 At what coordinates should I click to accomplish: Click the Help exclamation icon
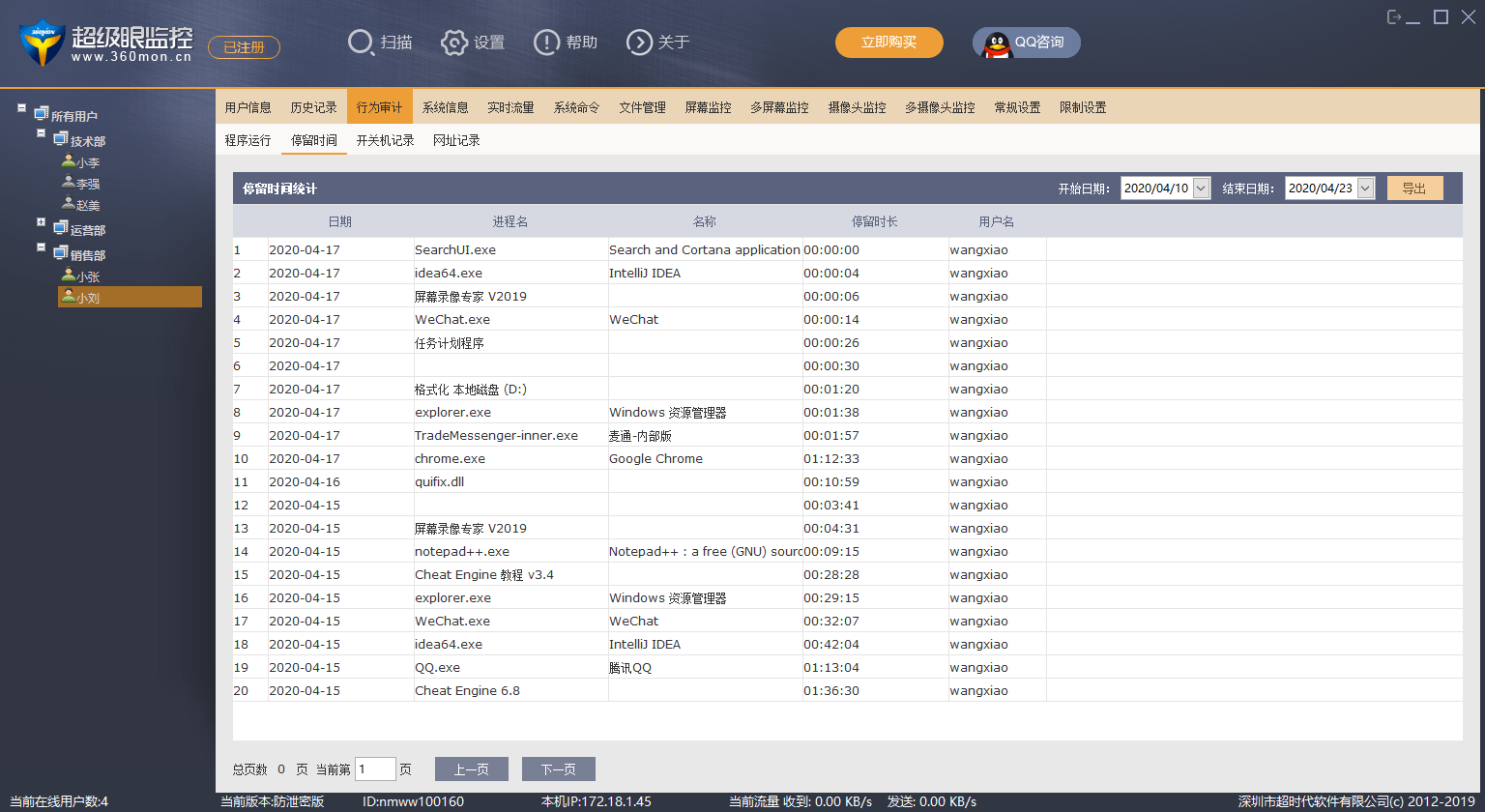coord(546,43)
